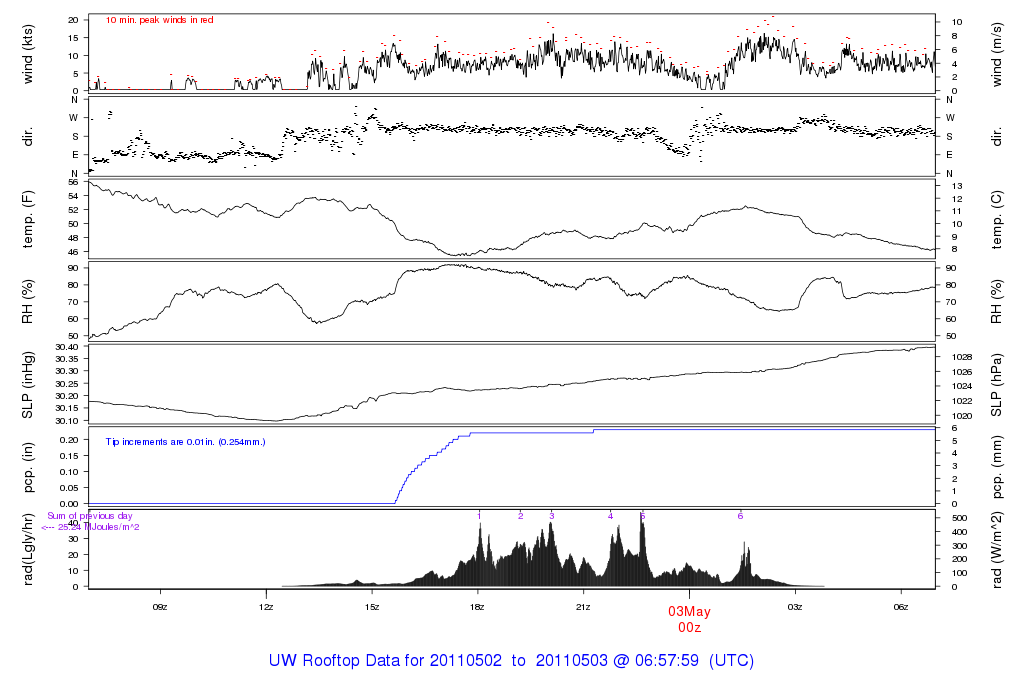This screenshot has width=1024, height=700.
Task: Click the '18z' time axis label
Action: click(477, 607)
